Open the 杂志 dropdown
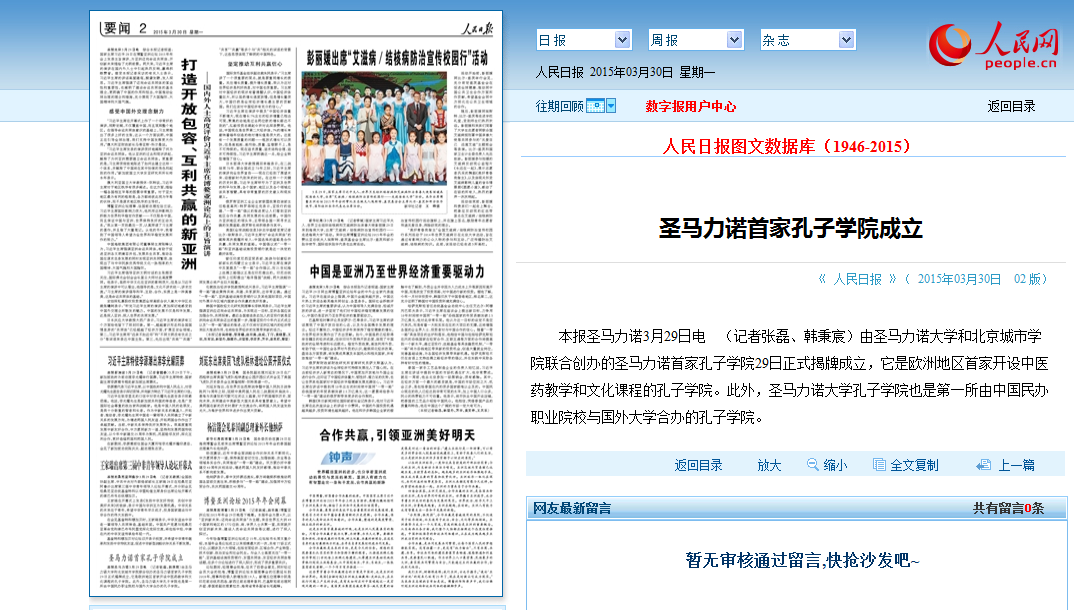 (808, 40)
